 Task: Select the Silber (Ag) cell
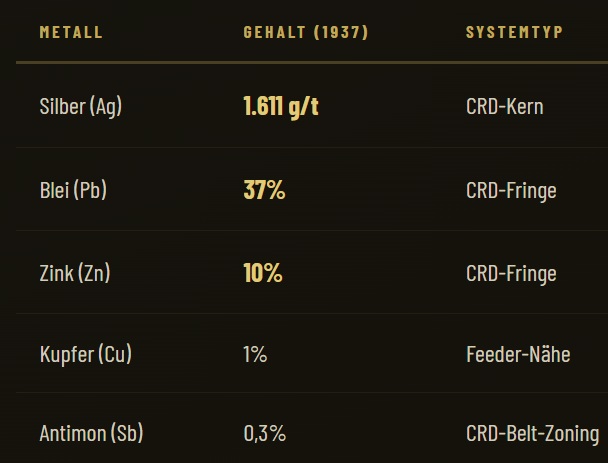click(x=80, y=106)
